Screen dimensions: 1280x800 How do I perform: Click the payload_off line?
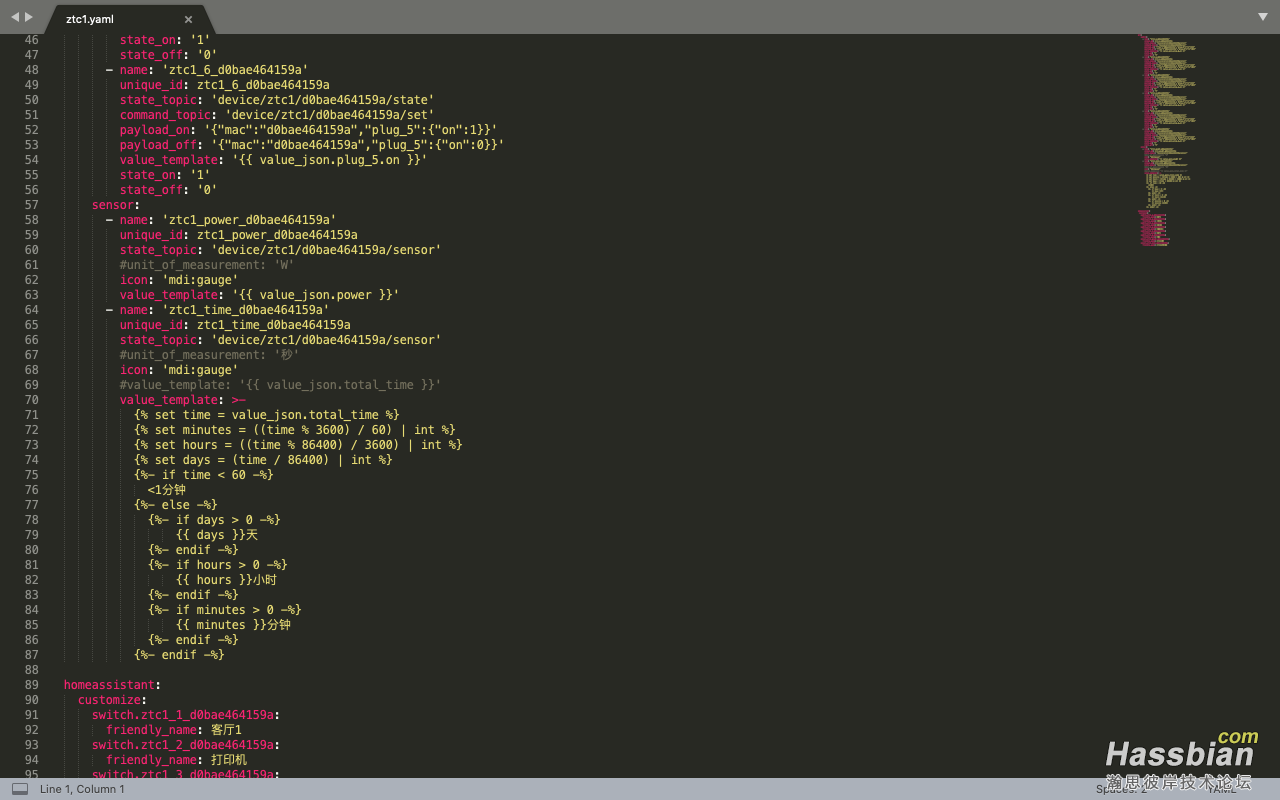(312, 145)
